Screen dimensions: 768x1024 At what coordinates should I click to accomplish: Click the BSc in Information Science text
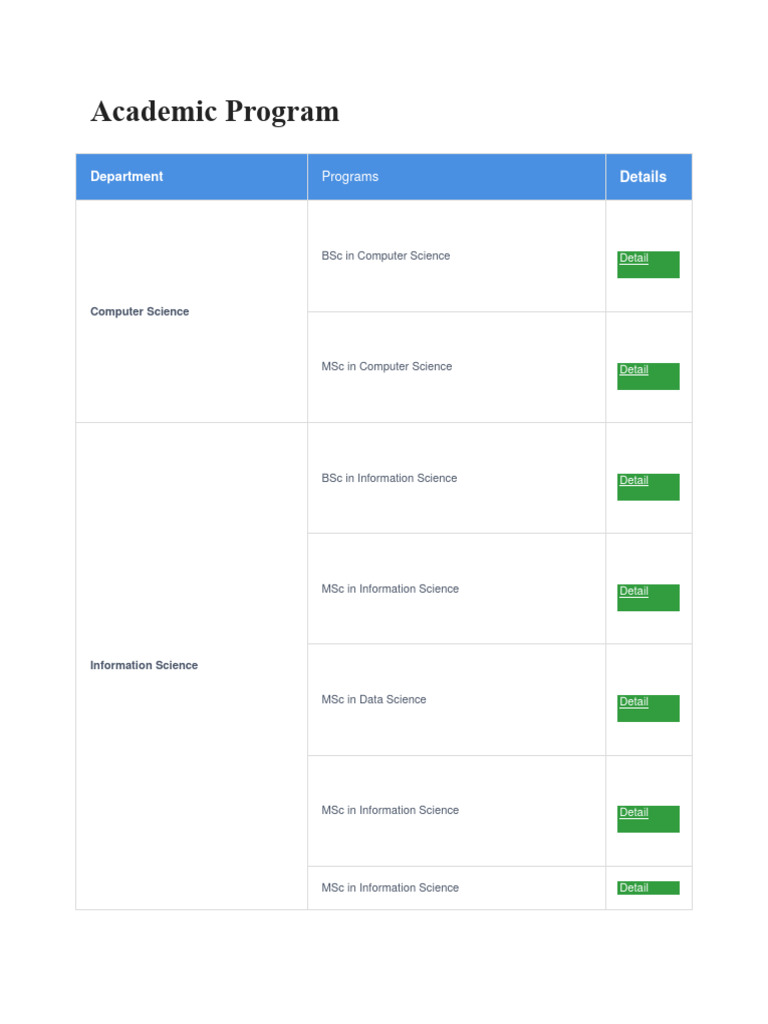[x=389, y=479]
